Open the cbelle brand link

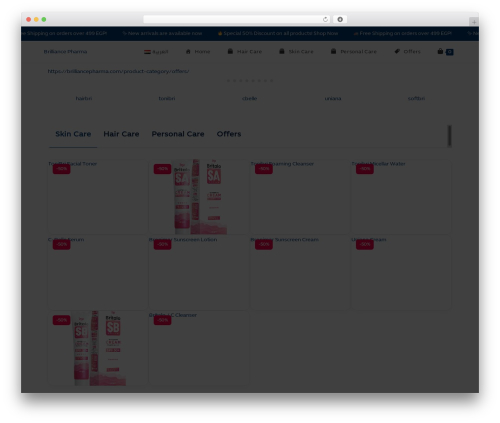(x=249, y=99)
